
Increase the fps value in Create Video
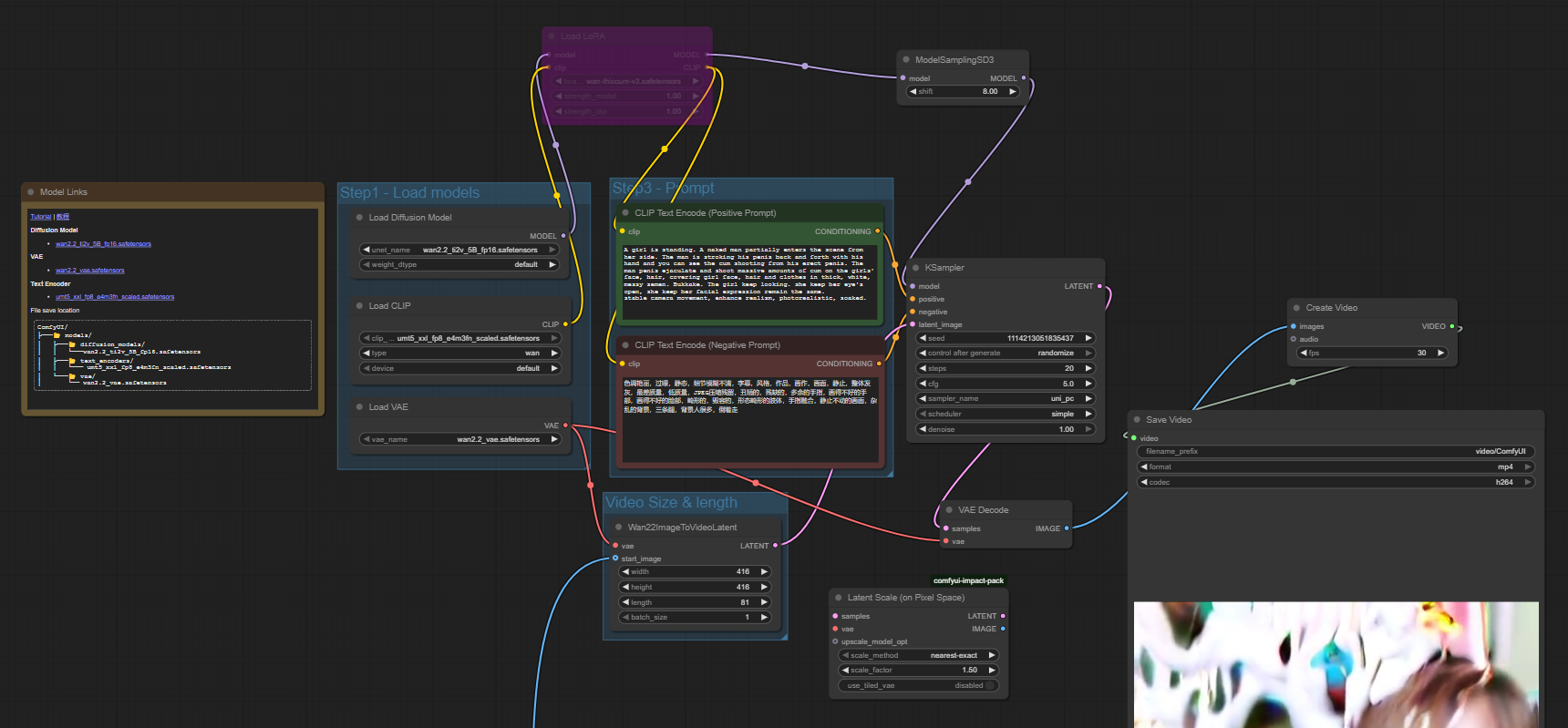coord(1440,353)
